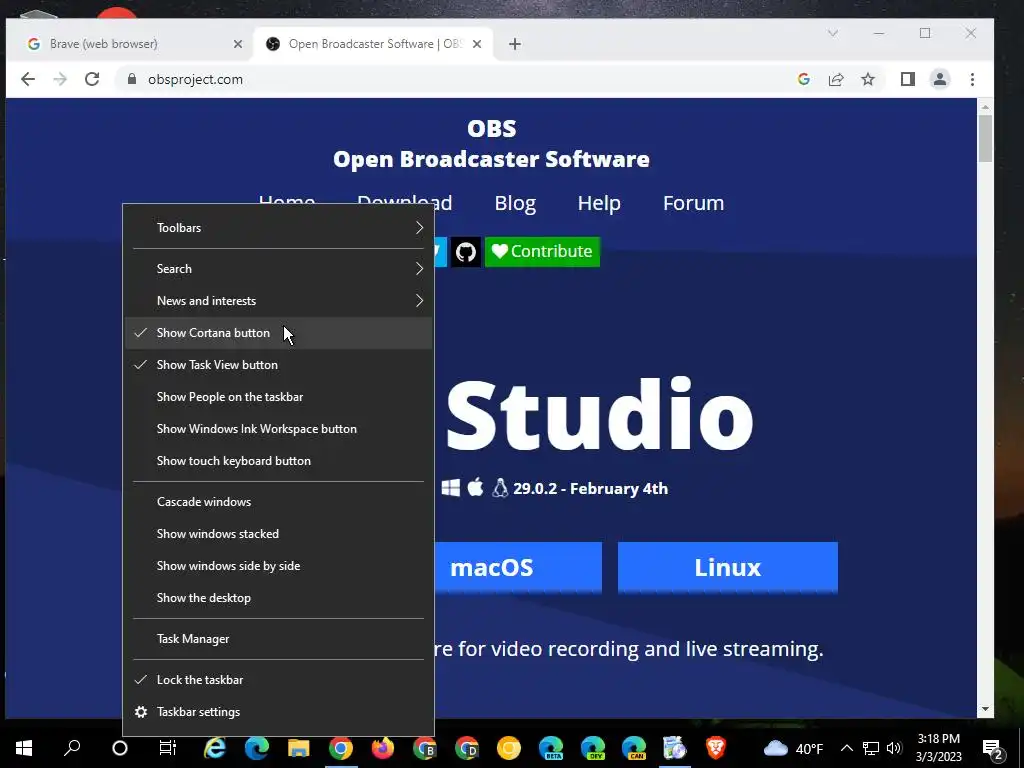Open Chrome profile avatar

click(x=940, y=79)
